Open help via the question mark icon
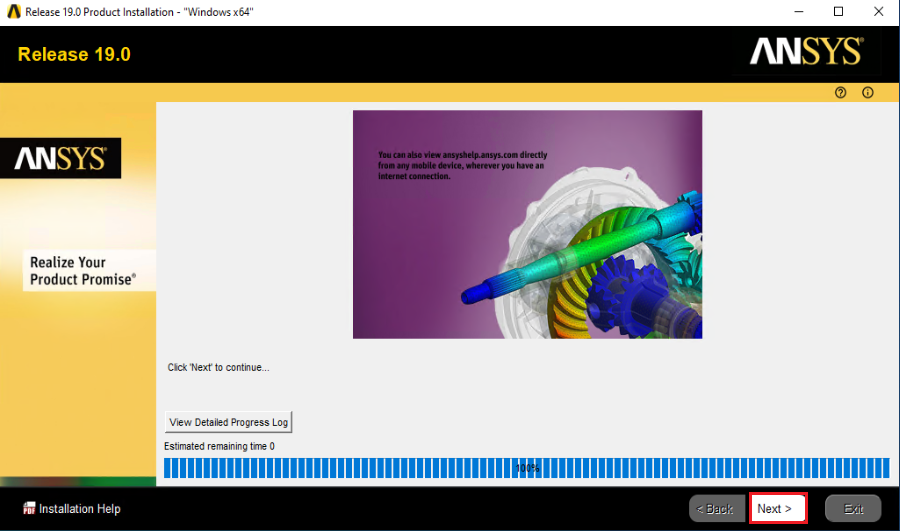The width and height of the screenshot is (900, 531). (x=840, y=92)
